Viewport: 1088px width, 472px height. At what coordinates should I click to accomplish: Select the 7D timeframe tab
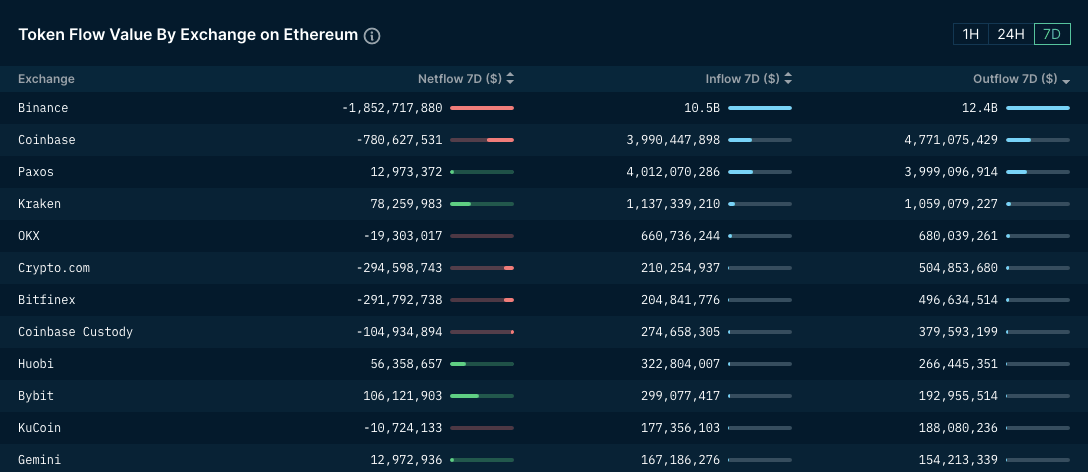click(1052, 34)
